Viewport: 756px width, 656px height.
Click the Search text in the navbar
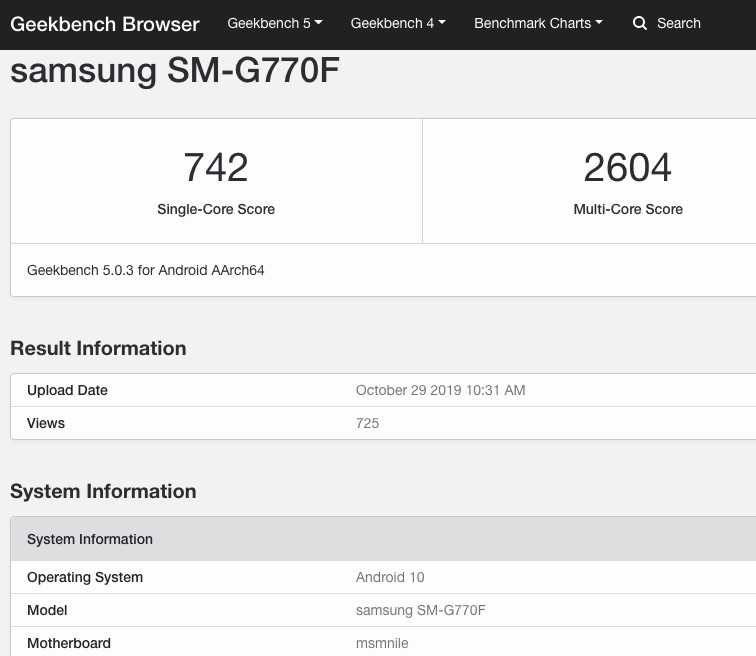coord(678,23)
